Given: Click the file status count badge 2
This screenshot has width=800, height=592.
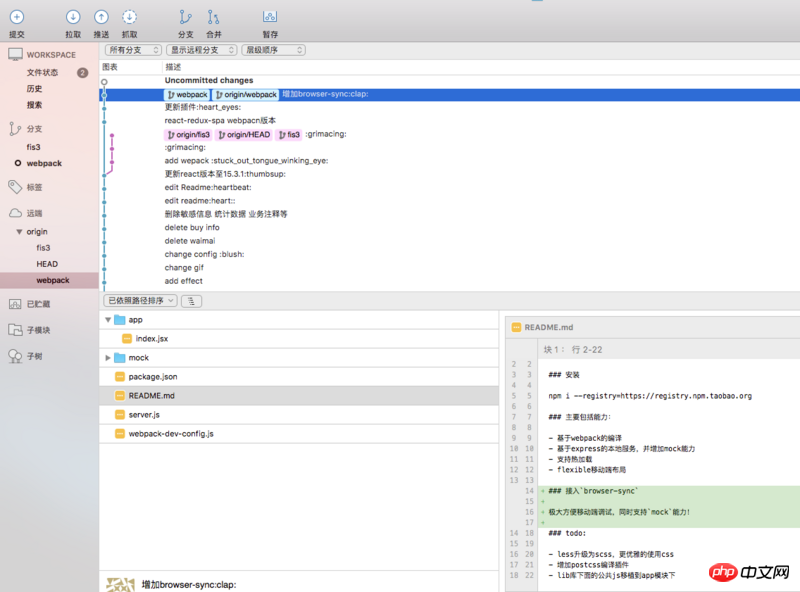Looking at the screenshot, I should pos(82,72).
